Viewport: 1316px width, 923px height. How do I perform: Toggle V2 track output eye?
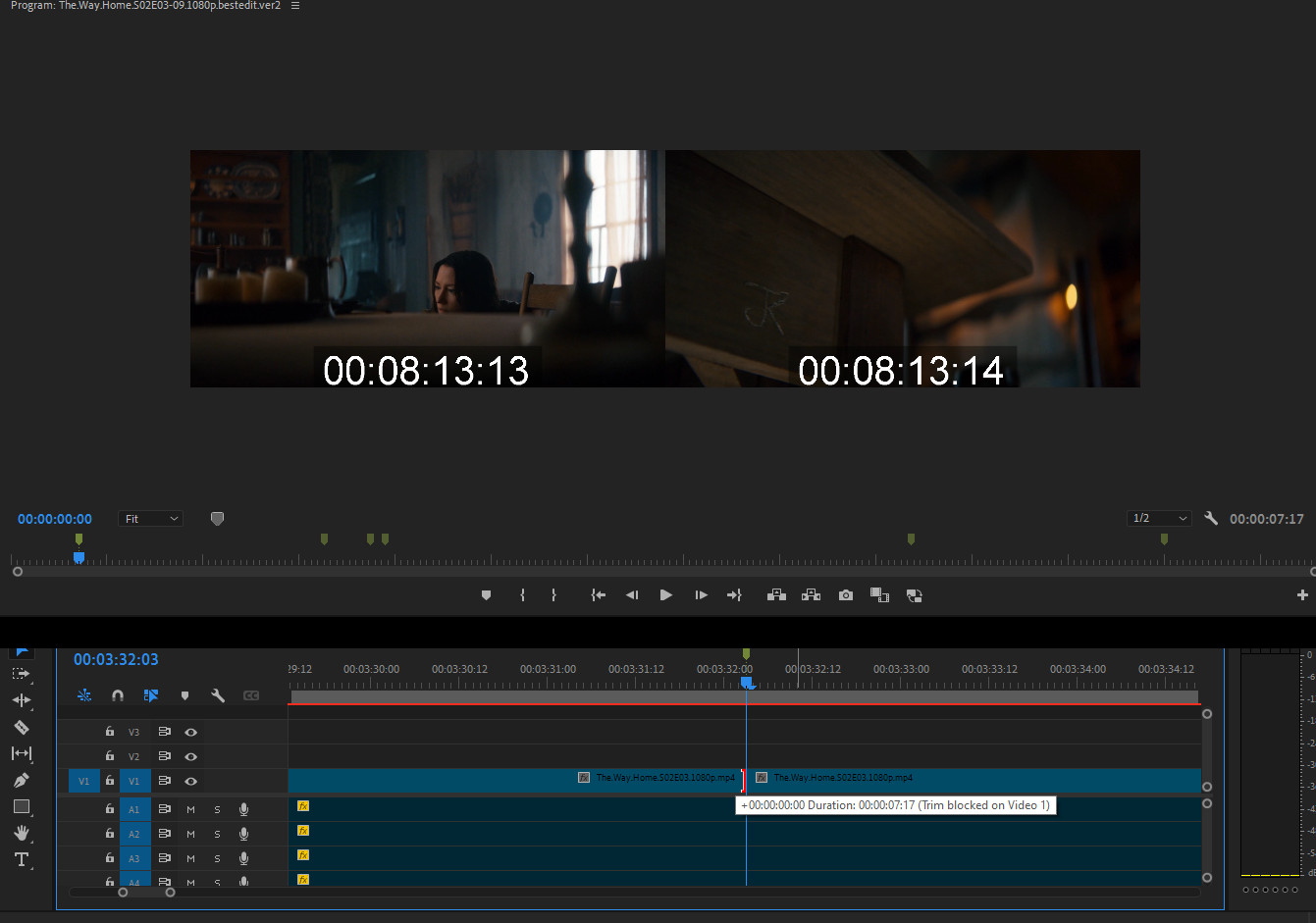coord(191,756)
